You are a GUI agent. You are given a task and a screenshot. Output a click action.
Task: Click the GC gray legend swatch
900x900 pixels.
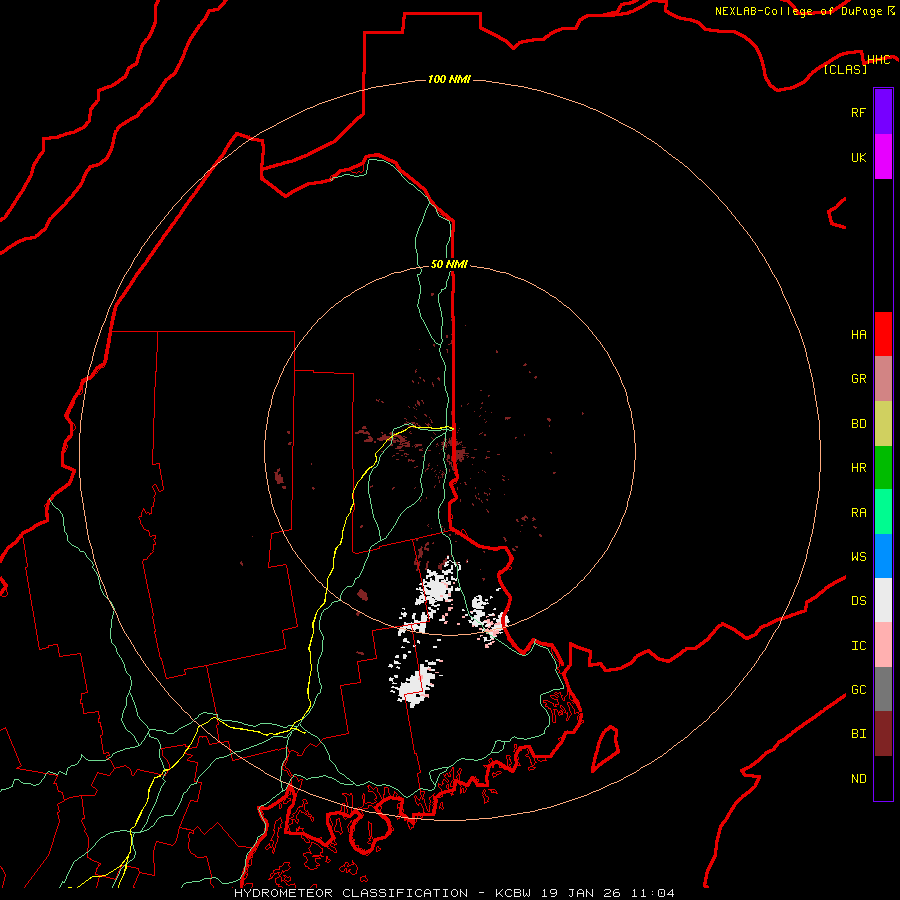coord(883,689)
